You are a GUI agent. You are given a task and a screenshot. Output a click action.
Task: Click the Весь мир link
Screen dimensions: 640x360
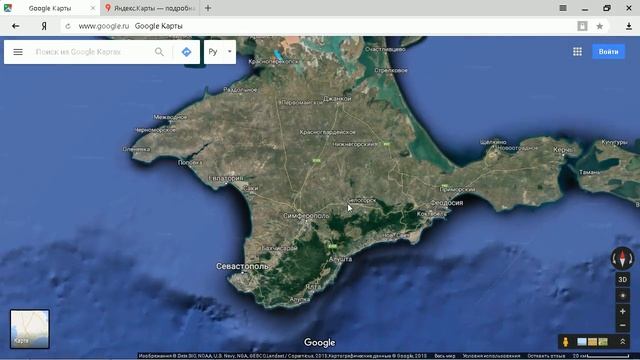pyautogui.click(x=444, y=356)
